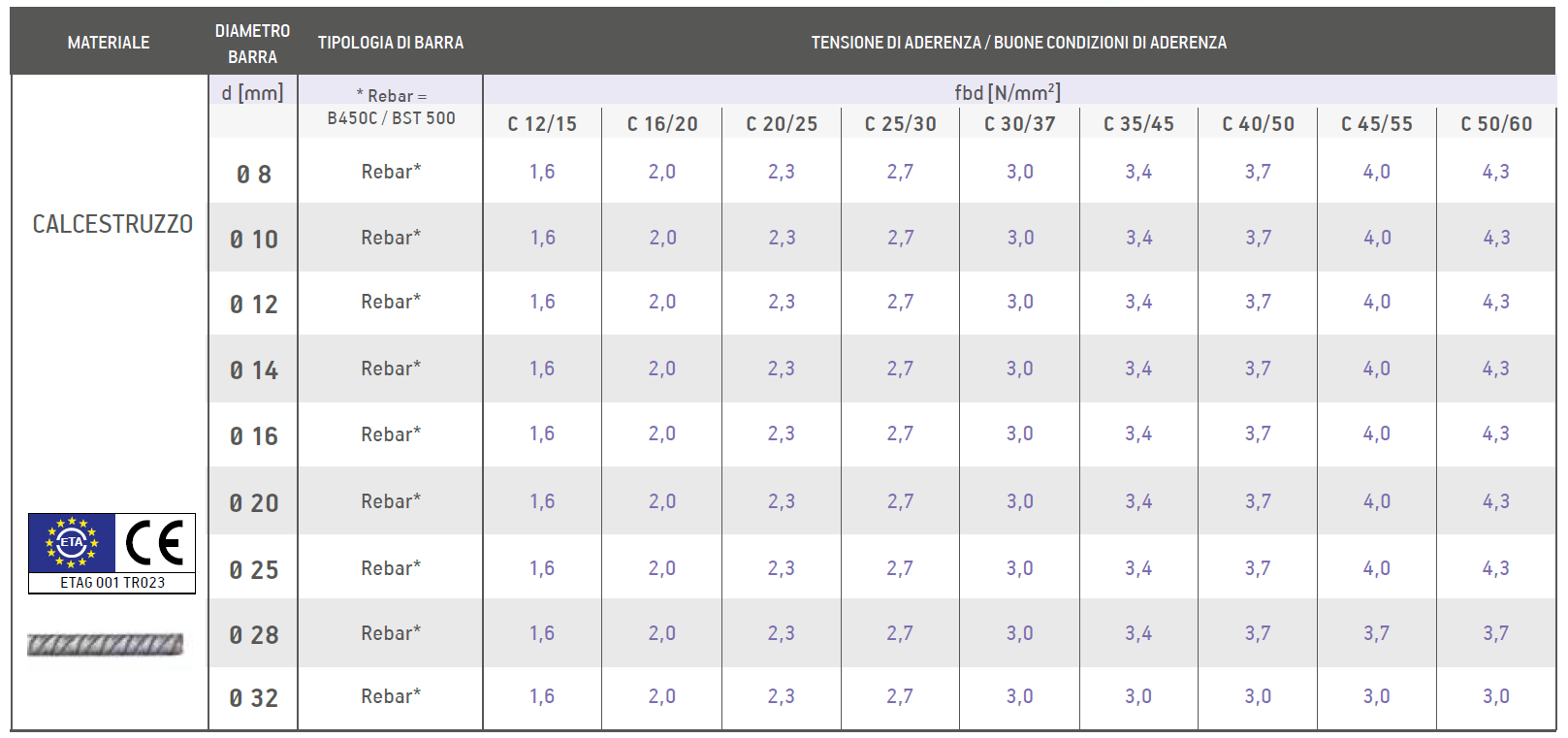Screen dimensions: 1568x738
Task: Click the Rebar B450C / BST 500 note
Action: point(391,107)
